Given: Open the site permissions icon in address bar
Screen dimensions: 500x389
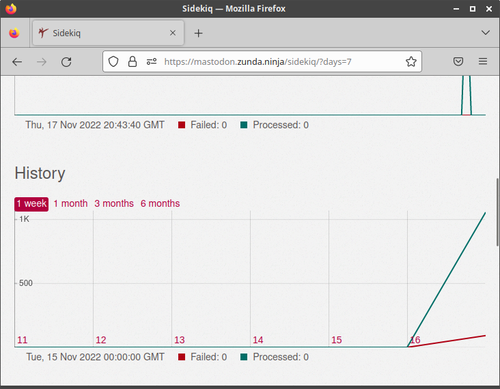Looking at the screenshot, I should 152,62.
